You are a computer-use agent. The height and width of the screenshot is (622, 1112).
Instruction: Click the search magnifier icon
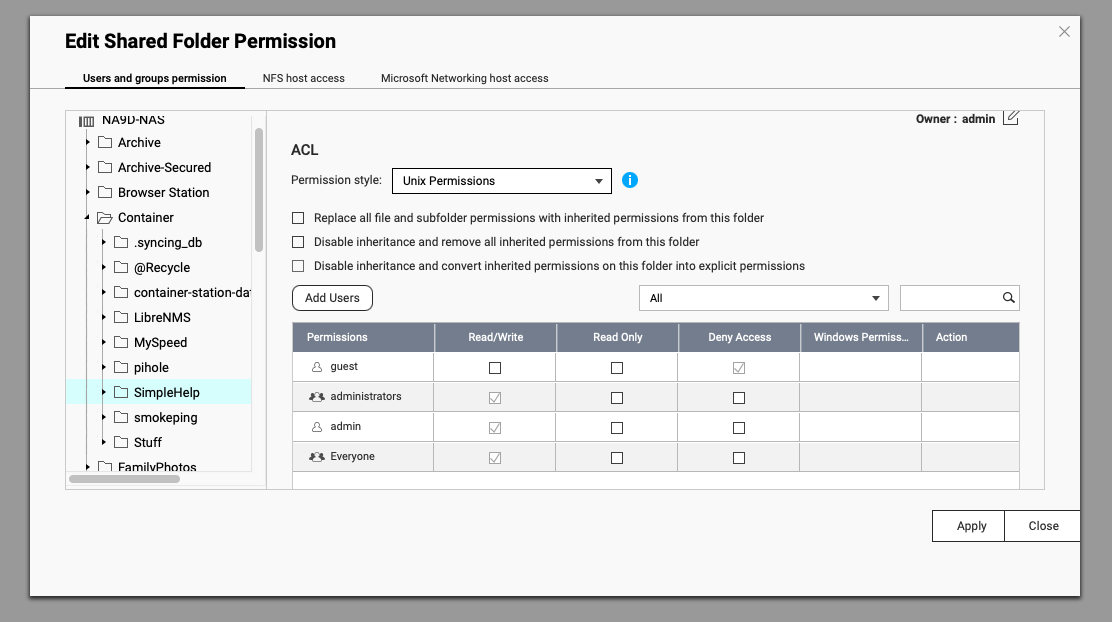[x=1009, y=298]
